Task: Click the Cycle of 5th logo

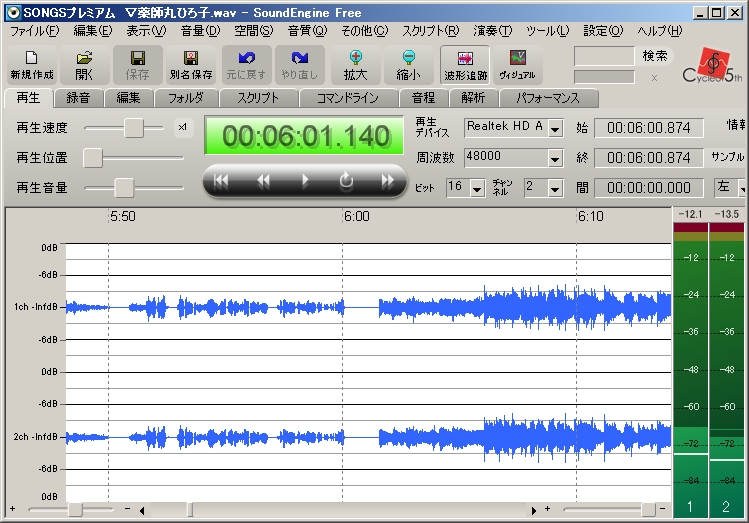Action: (712, 65)
